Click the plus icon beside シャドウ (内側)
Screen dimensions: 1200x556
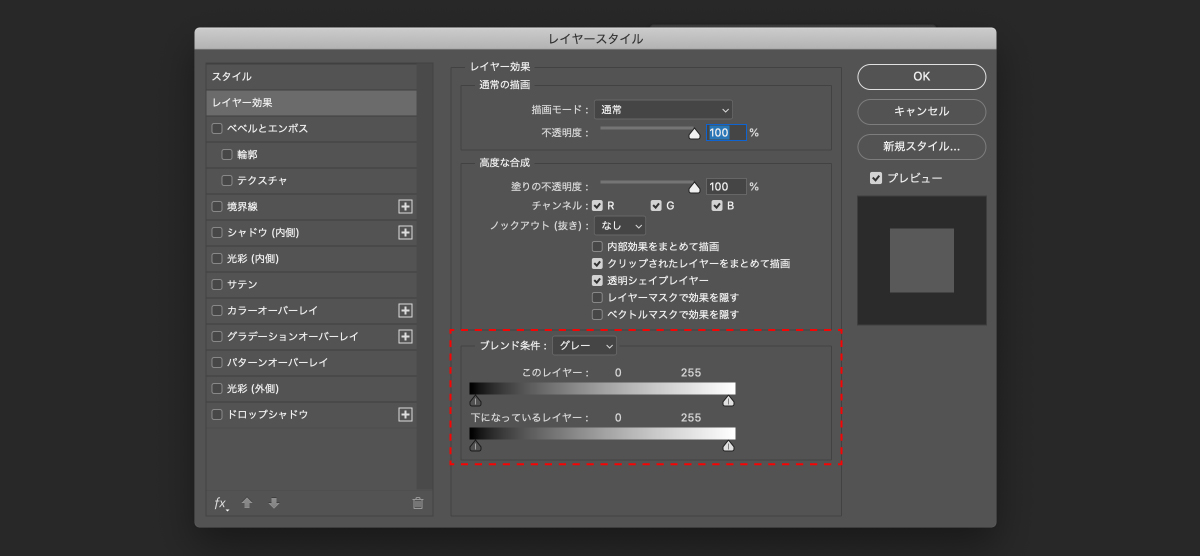[405, 233]
